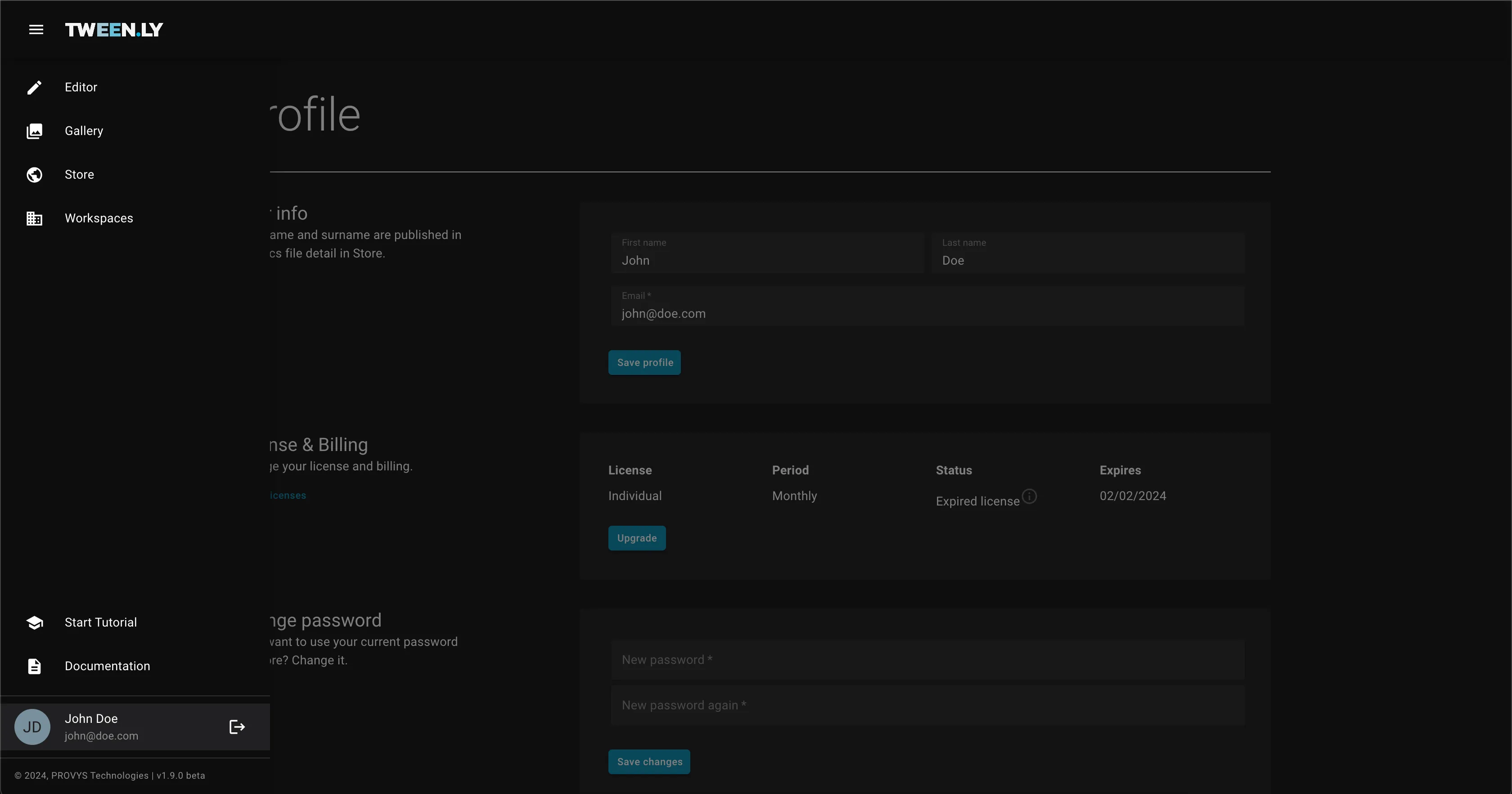
Task: Click the PROVYS Technologies version footer text
Action: pyautogui.click(x=110, y=776)
